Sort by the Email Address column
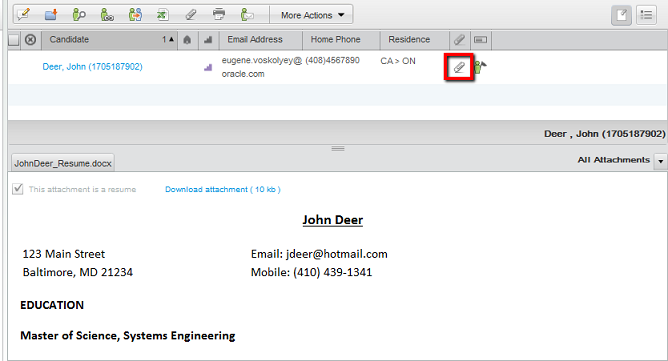This screenshot has height=361, width=668. [261, 40]
